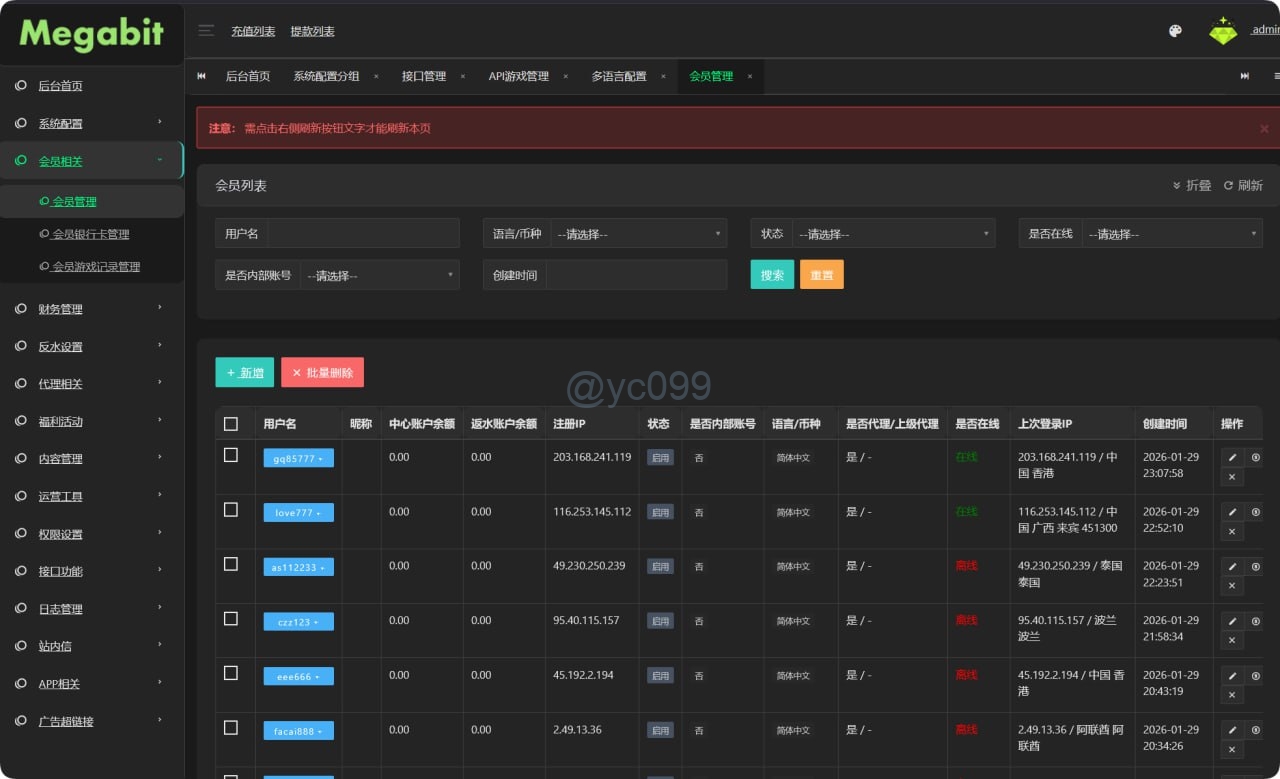Close the 会员管理 tab with its X
This screenshot has width=1280, height=779.
click(x=749, y=76)
